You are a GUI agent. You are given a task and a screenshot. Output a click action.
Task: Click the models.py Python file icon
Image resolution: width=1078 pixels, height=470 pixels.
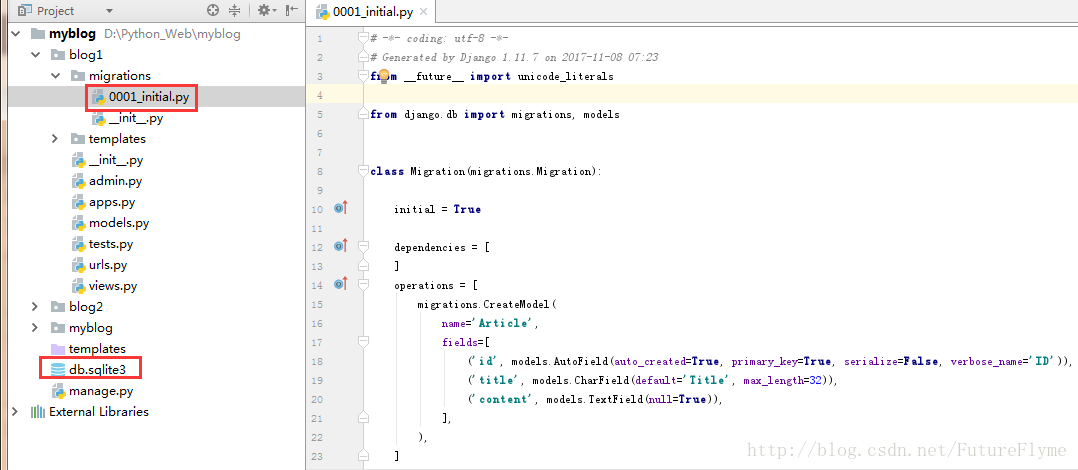(78, 223)
